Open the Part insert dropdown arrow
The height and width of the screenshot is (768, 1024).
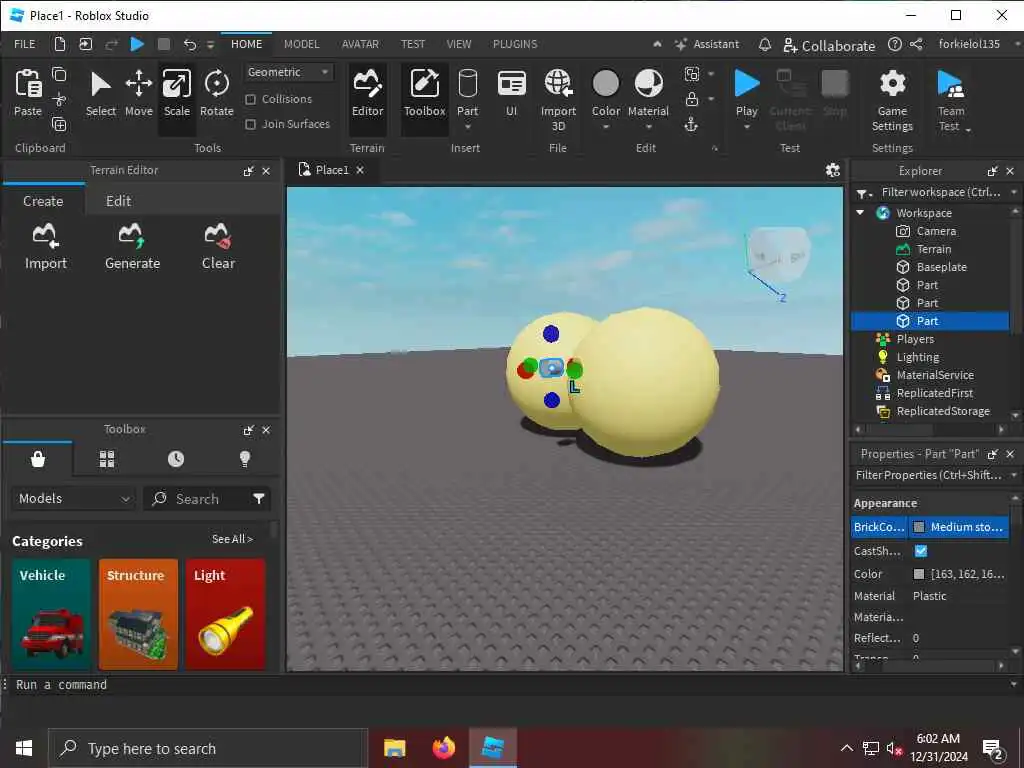(468, 127)
